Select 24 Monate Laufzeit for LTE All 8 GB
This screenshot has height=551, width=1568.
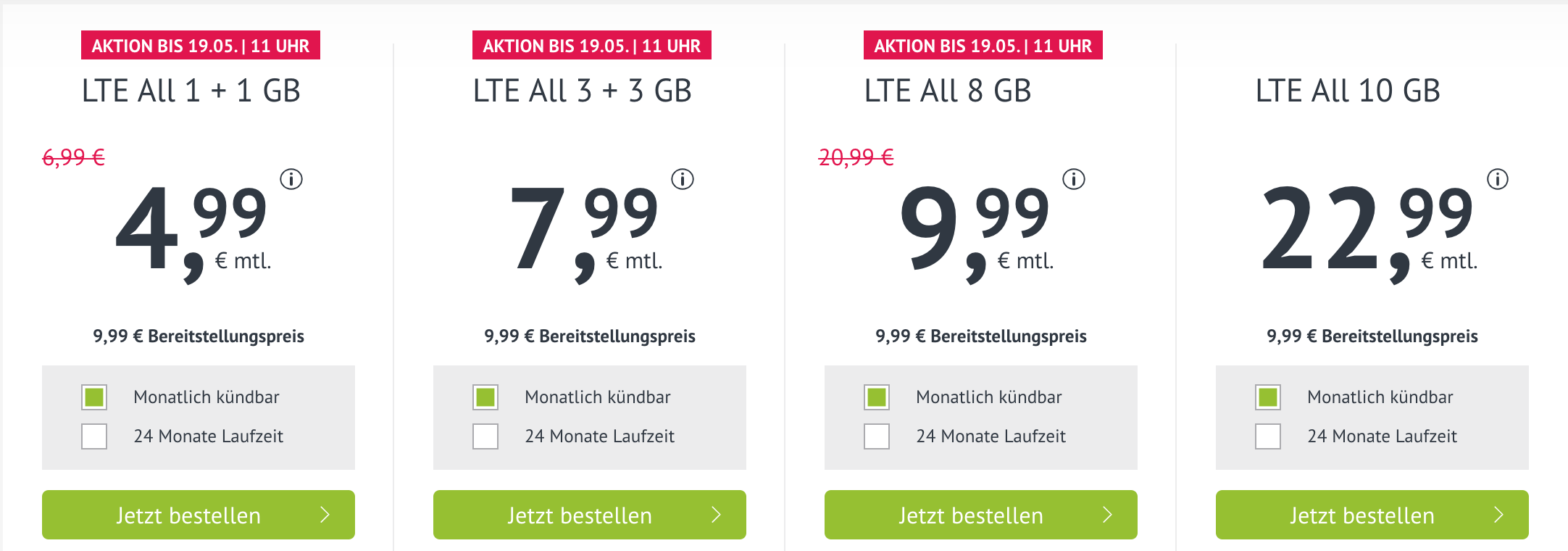877,436
